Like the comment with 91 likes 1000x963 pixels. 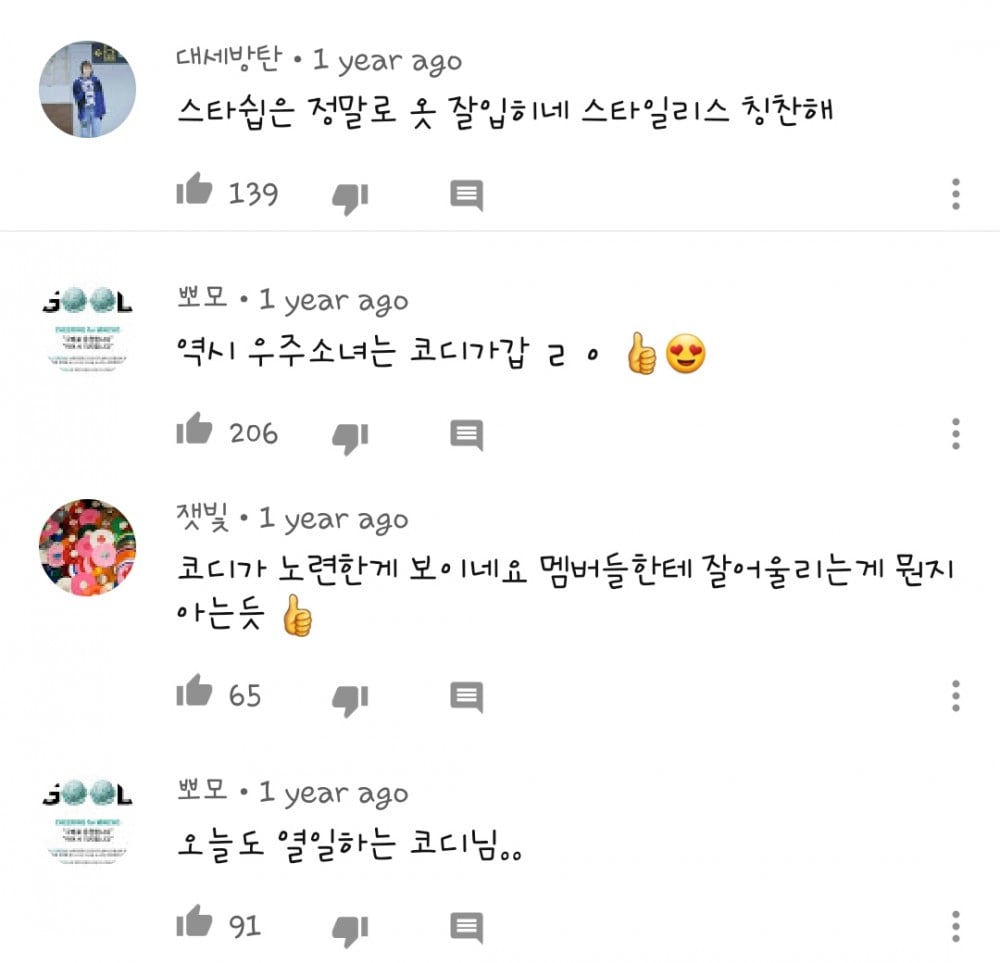click(194, 921)
